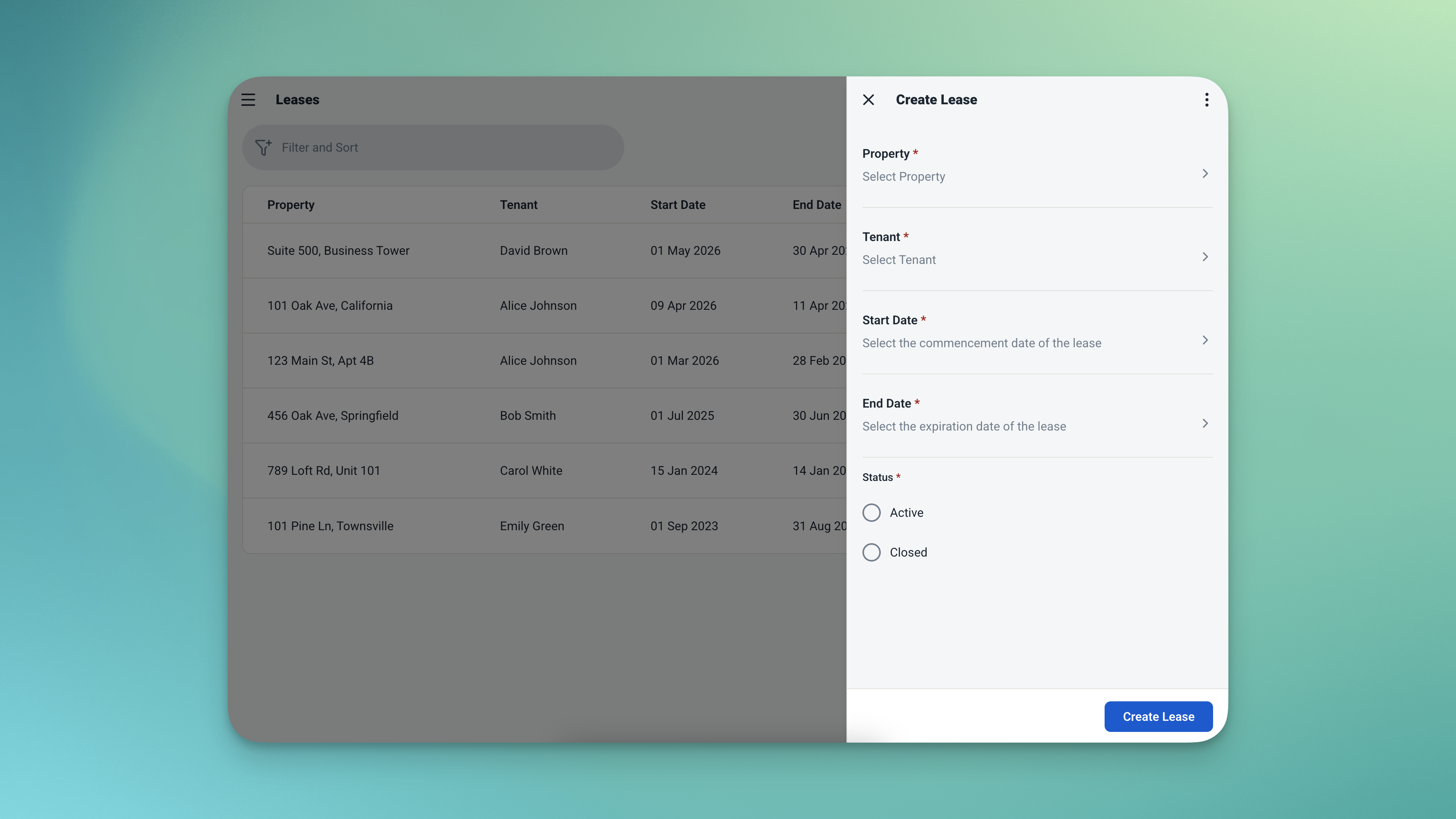Screen dimensions: 1456x819
Task: Open the Suite 500, Business Tower lease row
Action: pyautogui.click(x=338, y=250)
